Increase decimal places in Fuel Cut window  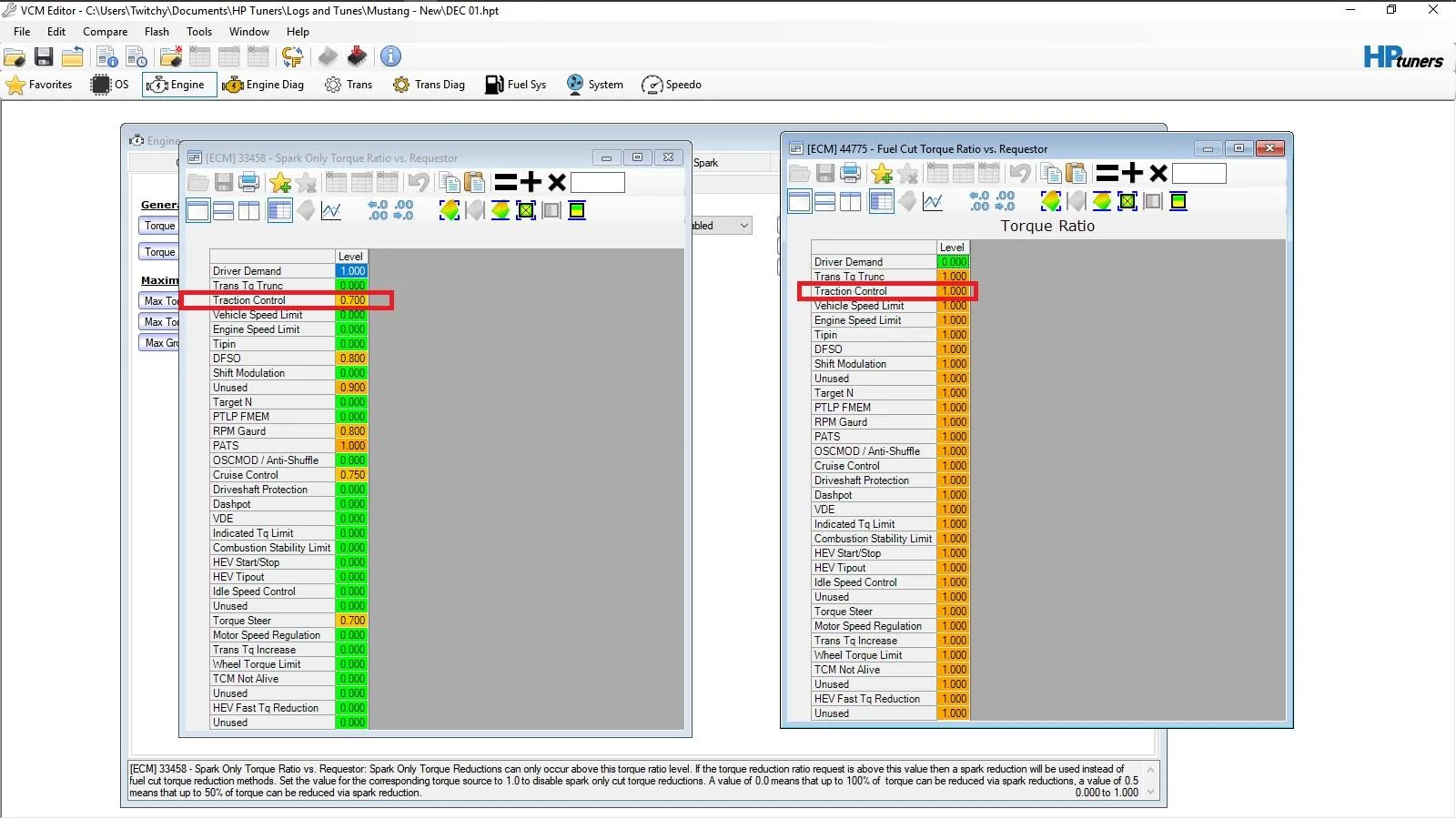click(x=980, y=202)
